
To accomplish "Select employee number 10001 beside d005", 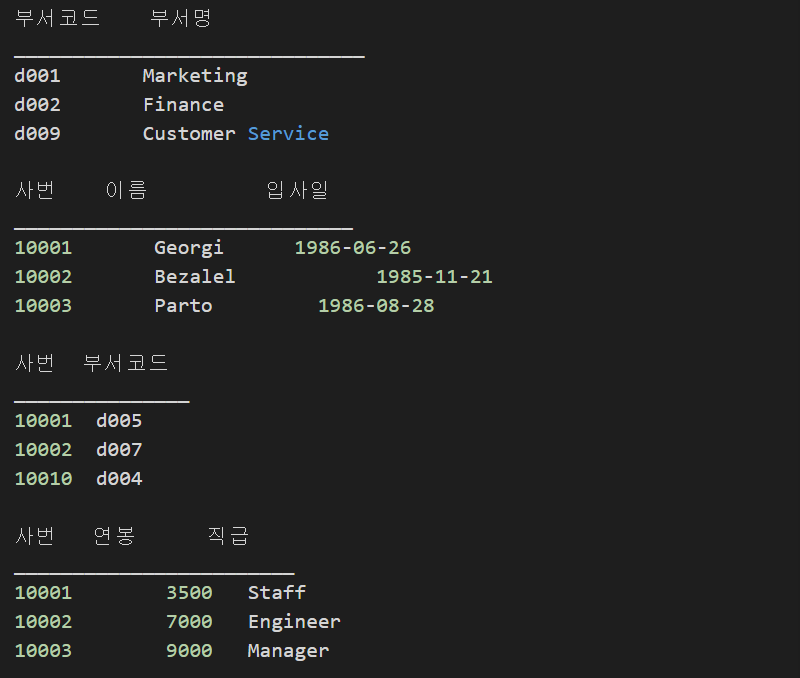I will (43, 421).
